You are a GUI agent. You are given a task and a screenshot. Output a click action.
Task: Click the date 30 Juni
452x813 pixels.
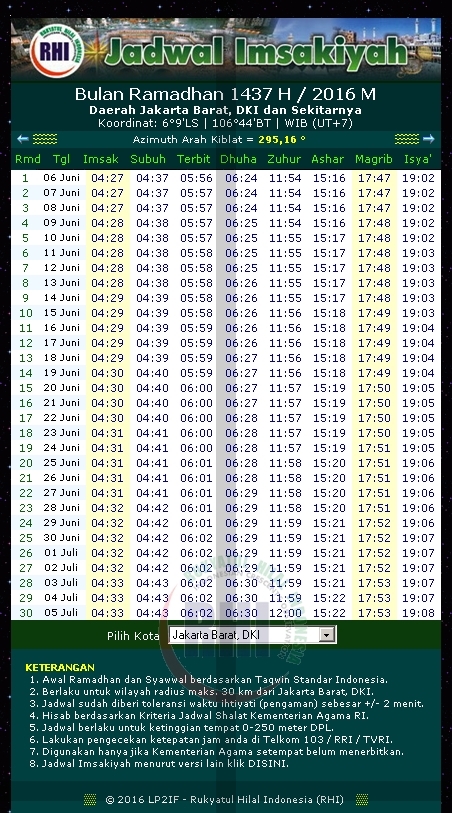[x=61, y=538]
